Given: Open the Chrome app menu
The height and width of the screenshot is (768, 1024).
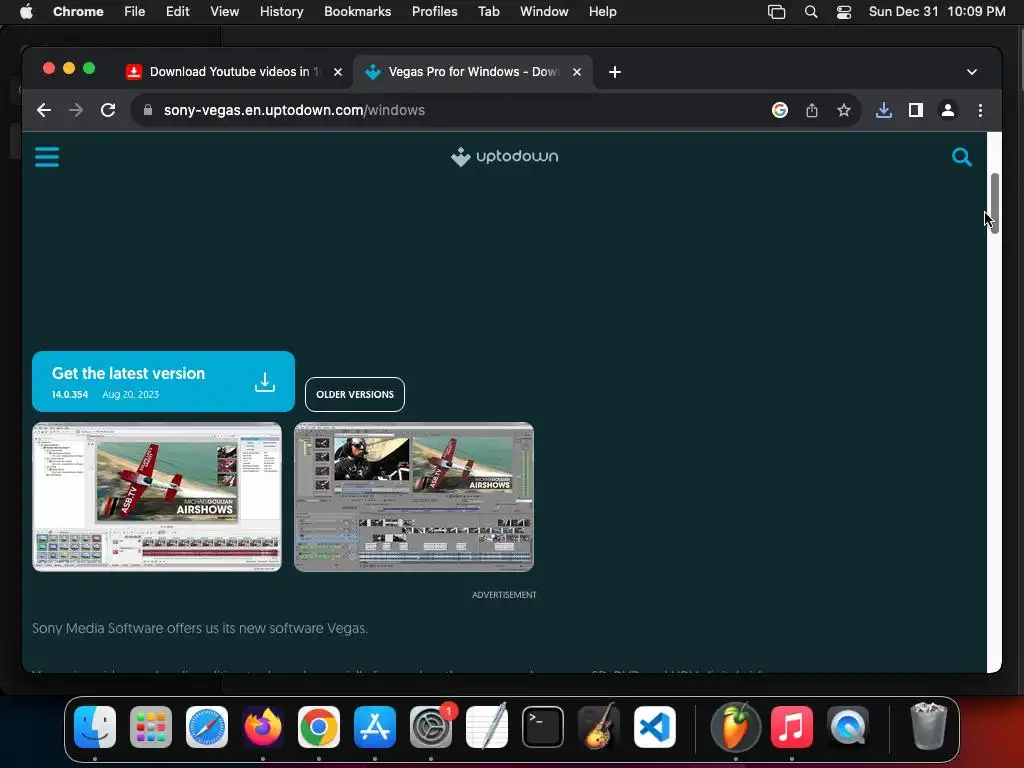Looking at the screenshot, I should 78,12.
